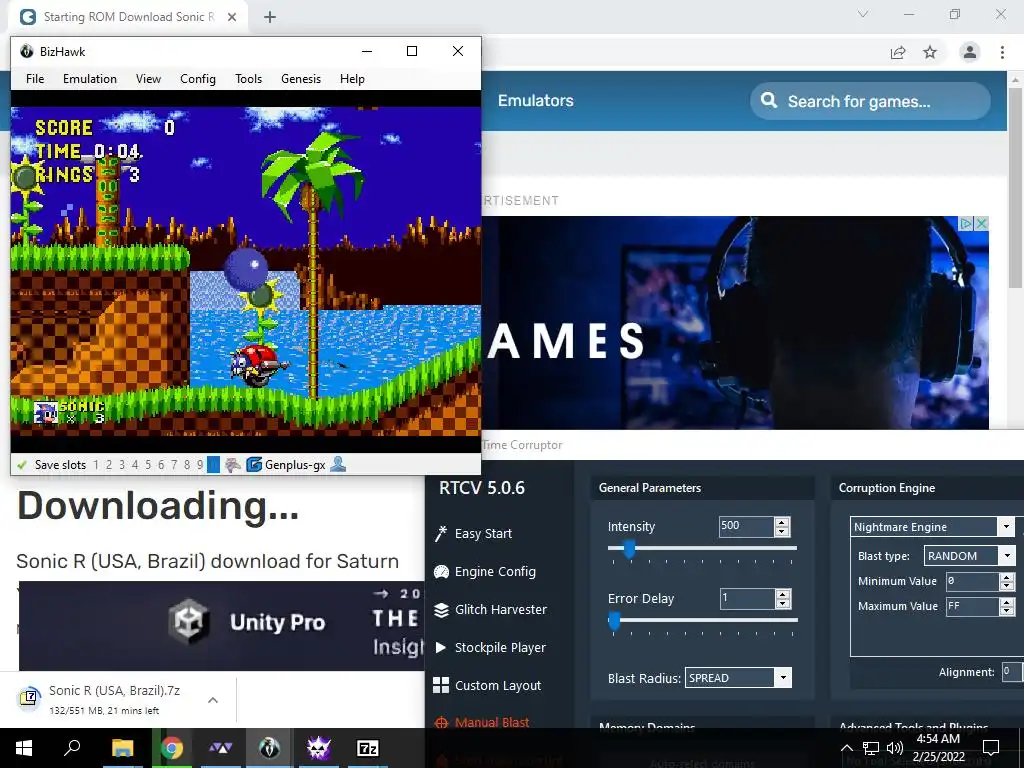Click the BizHawk title bar application icon
1024x768 pixels.
(x=27, y=51)
